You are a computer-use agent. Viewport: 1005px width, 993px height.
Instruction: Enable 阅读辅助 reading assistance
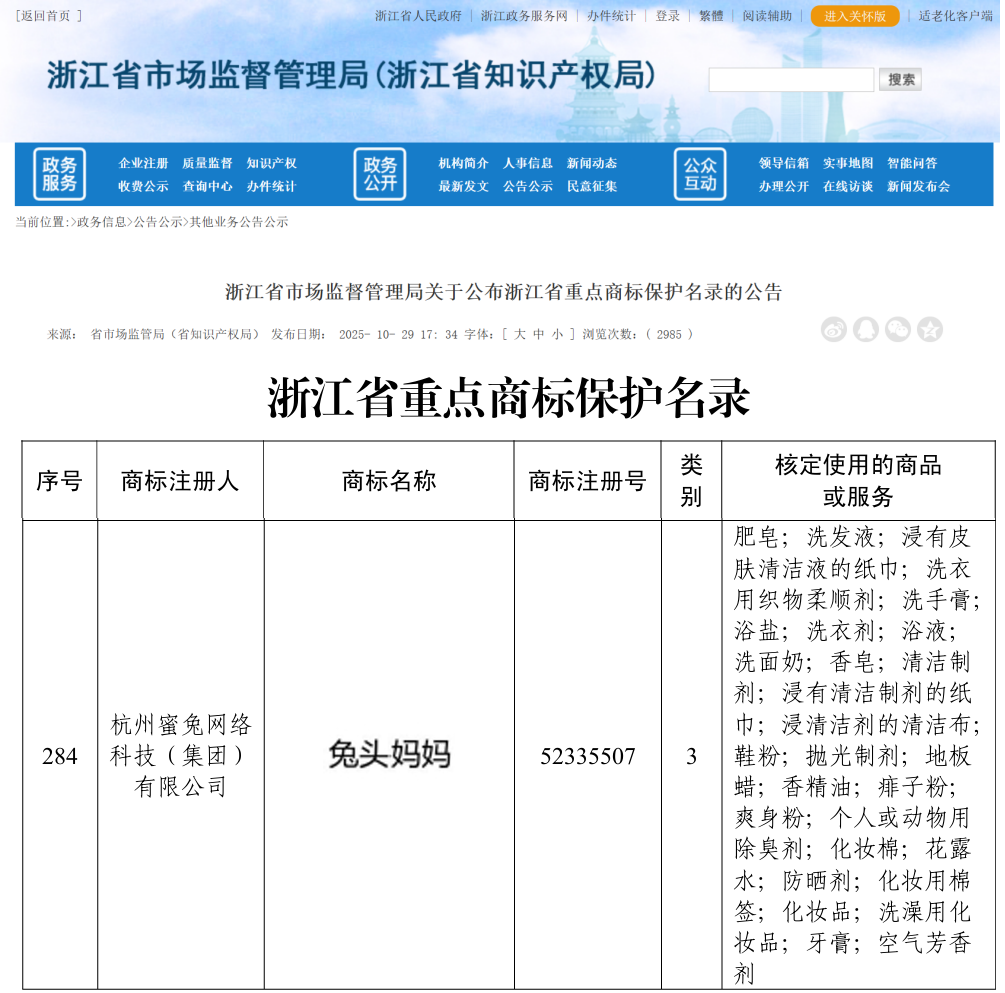pyautogui.click(x=765, y=15)
